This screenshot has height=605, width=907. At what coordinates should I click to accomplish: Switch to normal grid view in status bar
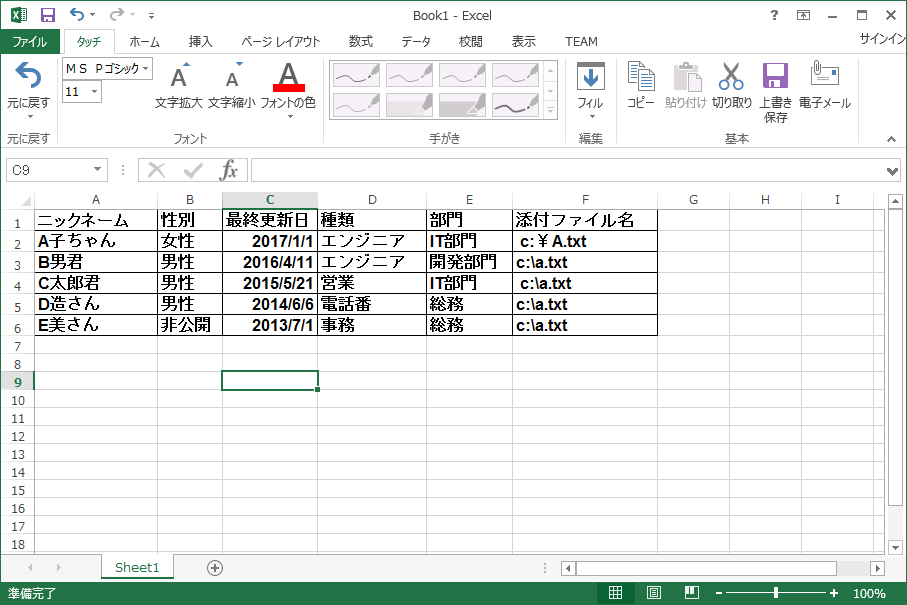[x=615, y=593]
